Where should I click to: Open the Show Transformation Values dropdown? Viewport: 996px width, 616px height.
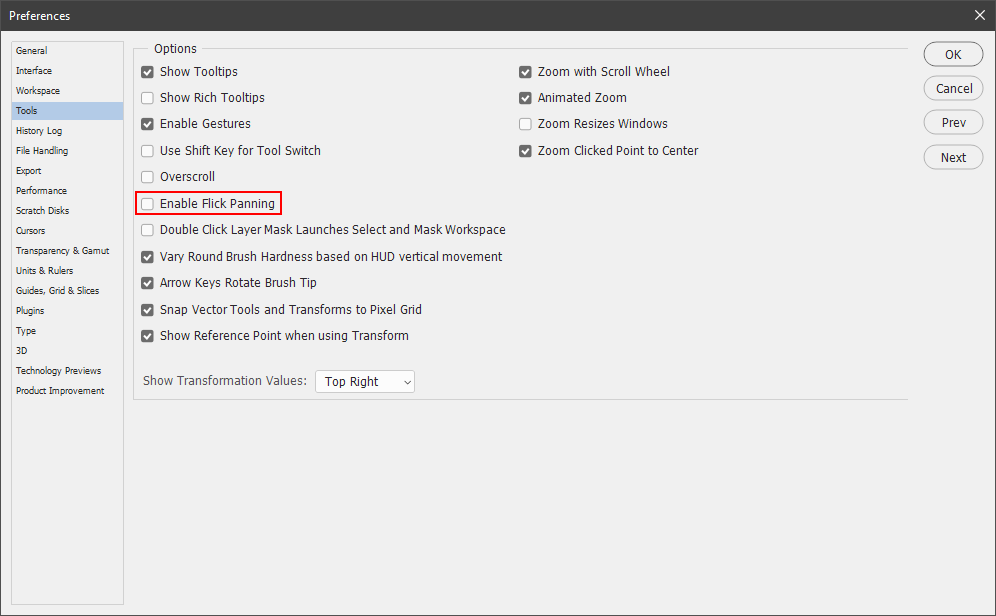pyautogui.click(x=364, y=381)
